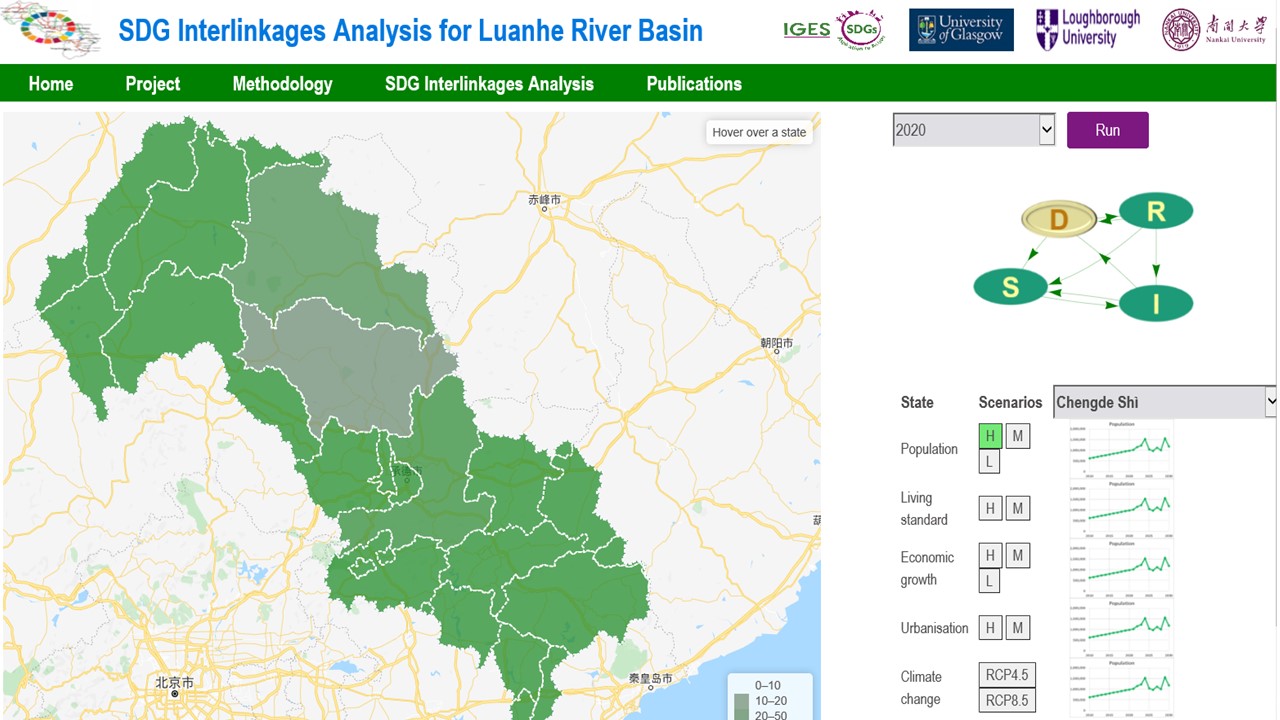Go to the Publications page

(694, 84)
